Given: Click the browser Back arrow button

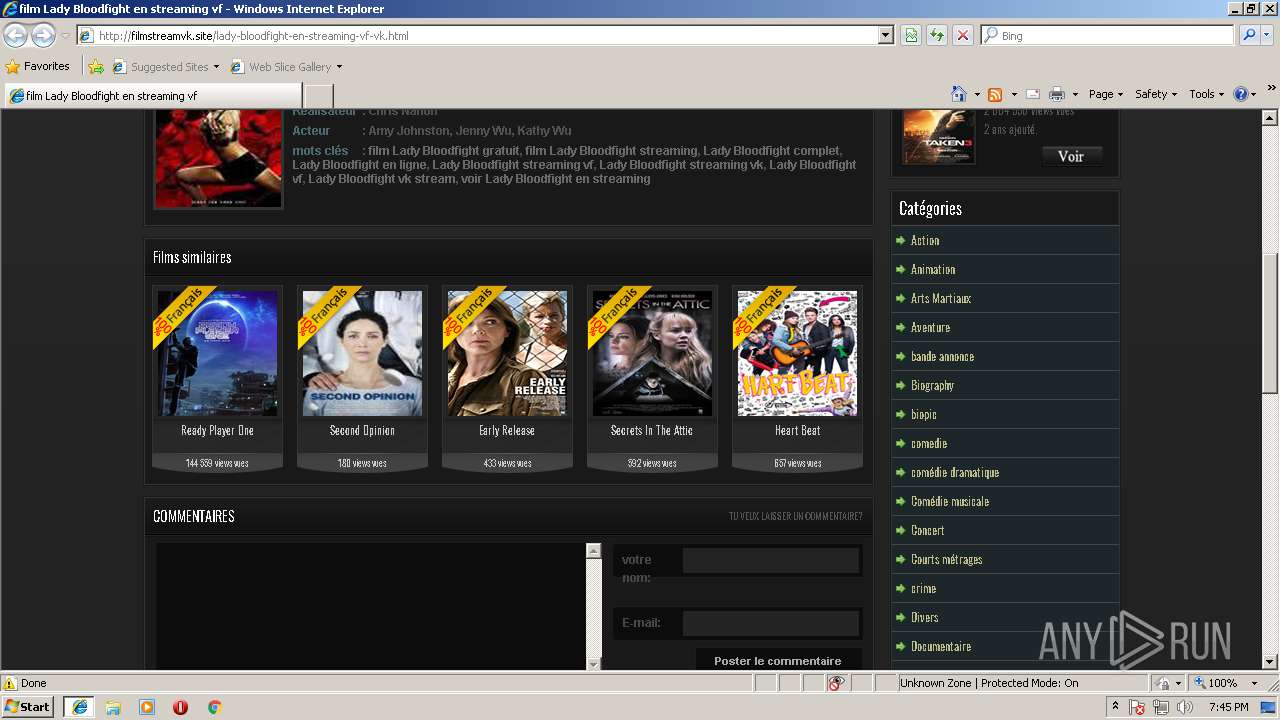Looking at the screenshot, I should [x=16, y=36].
